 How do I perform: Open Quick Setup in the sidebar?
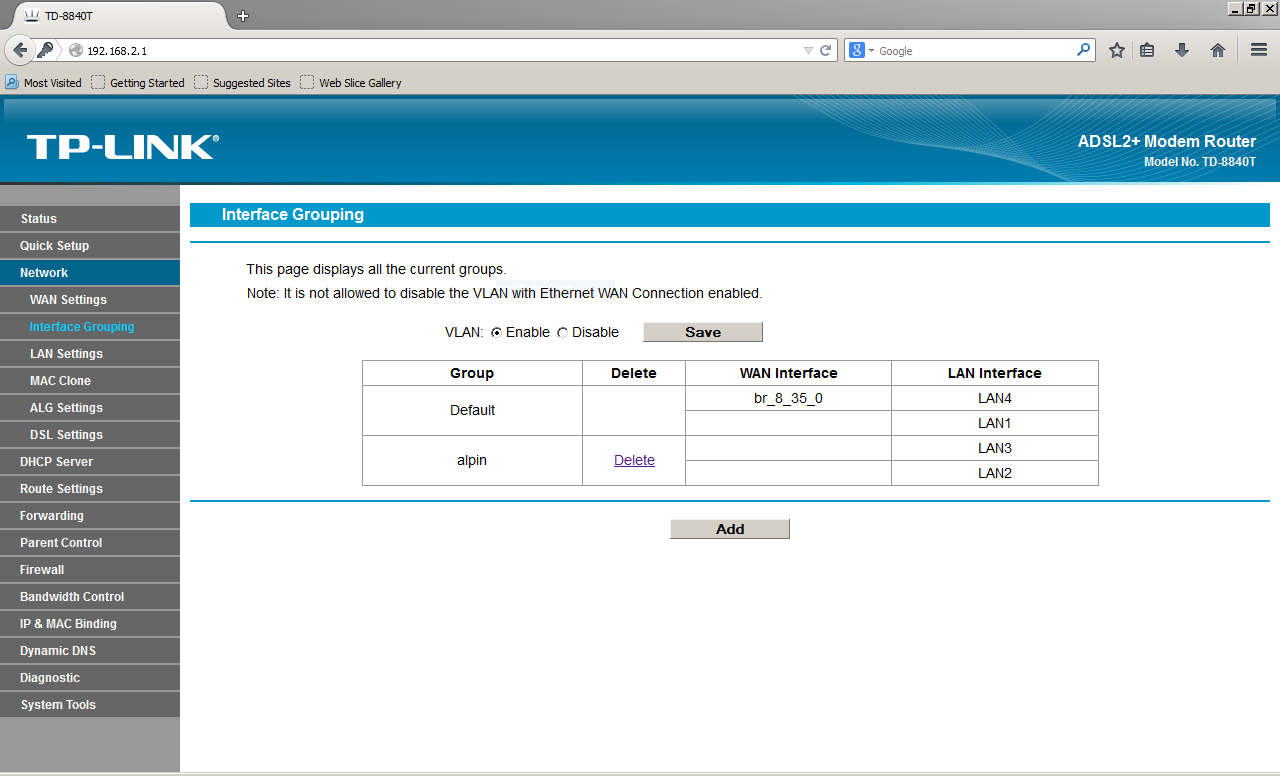[90, 246]
